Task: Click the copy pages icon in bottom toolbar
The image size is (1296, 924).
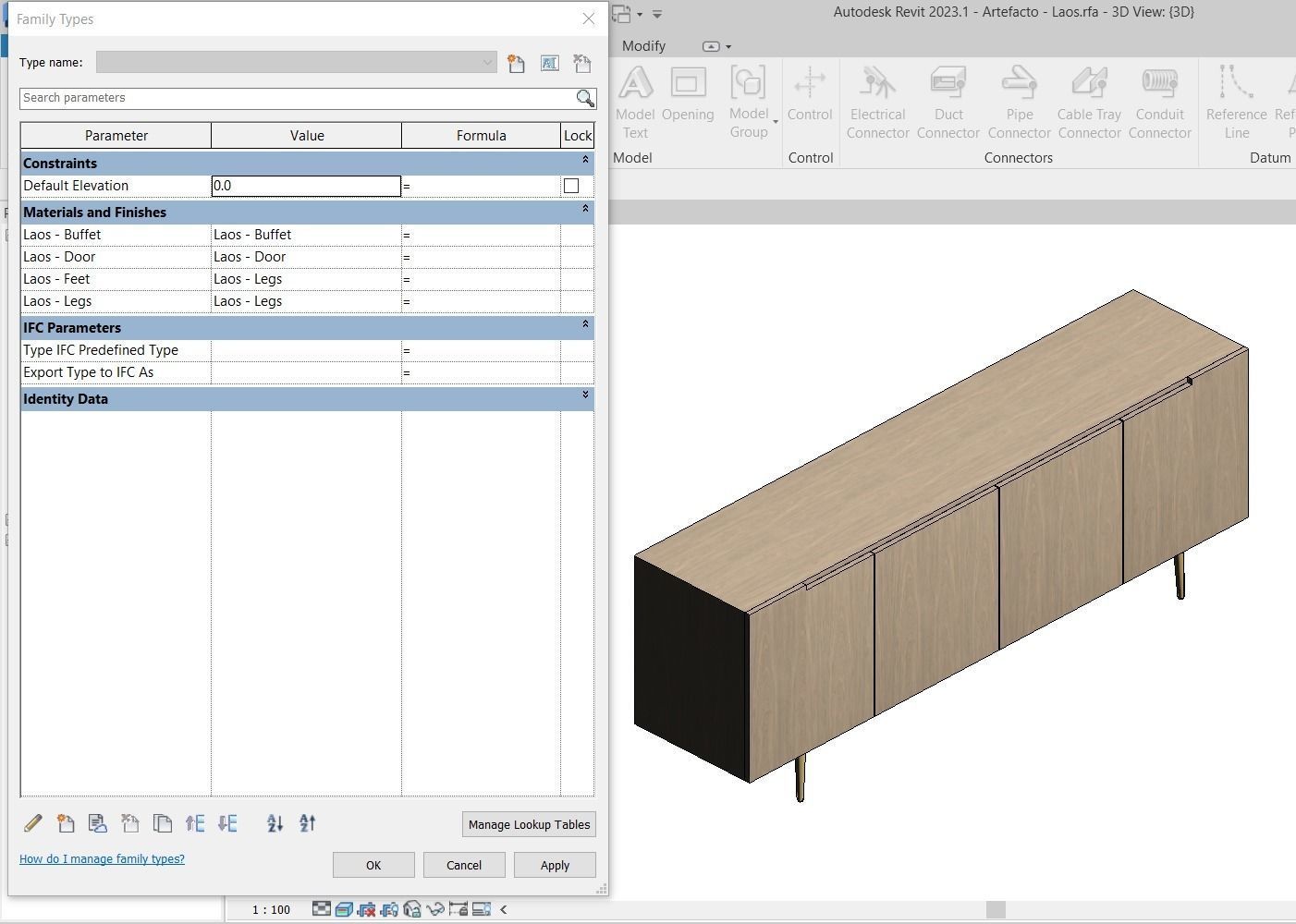Action: click(x=163, y=822)
